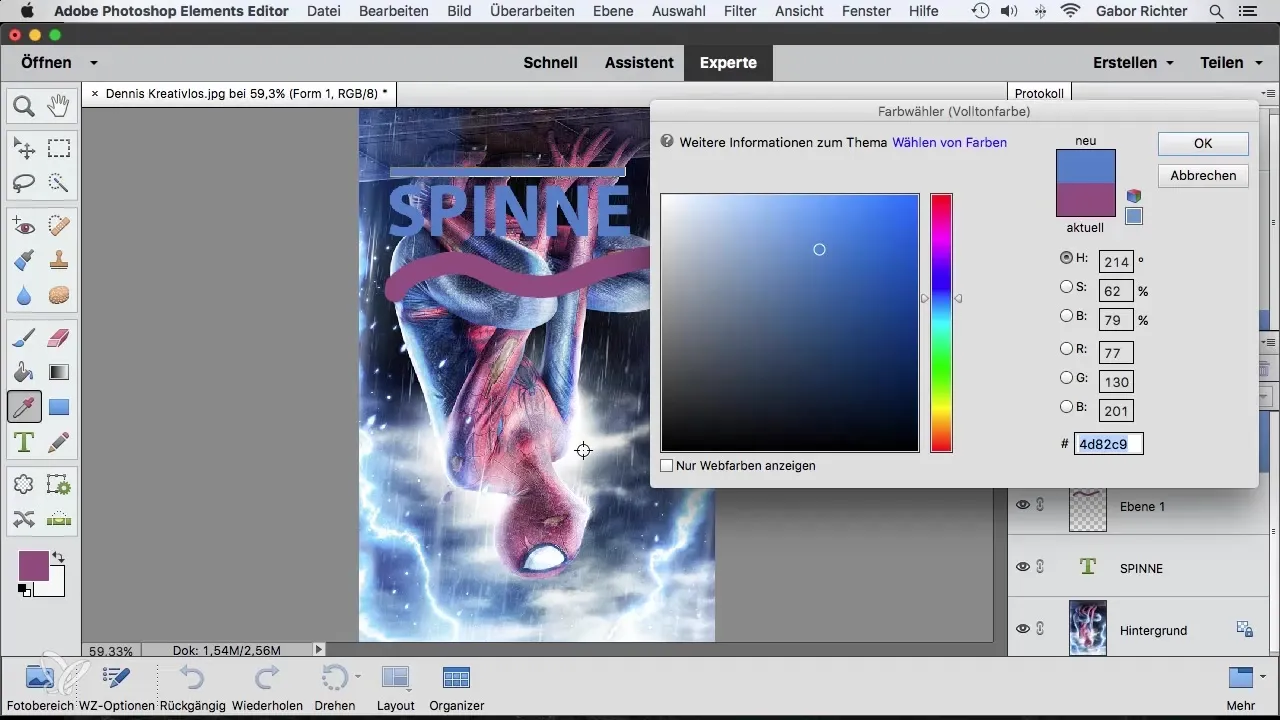Viewport: 1280px width, 720px height.
Task: Expand the document status info arrow
Action: 319,650
